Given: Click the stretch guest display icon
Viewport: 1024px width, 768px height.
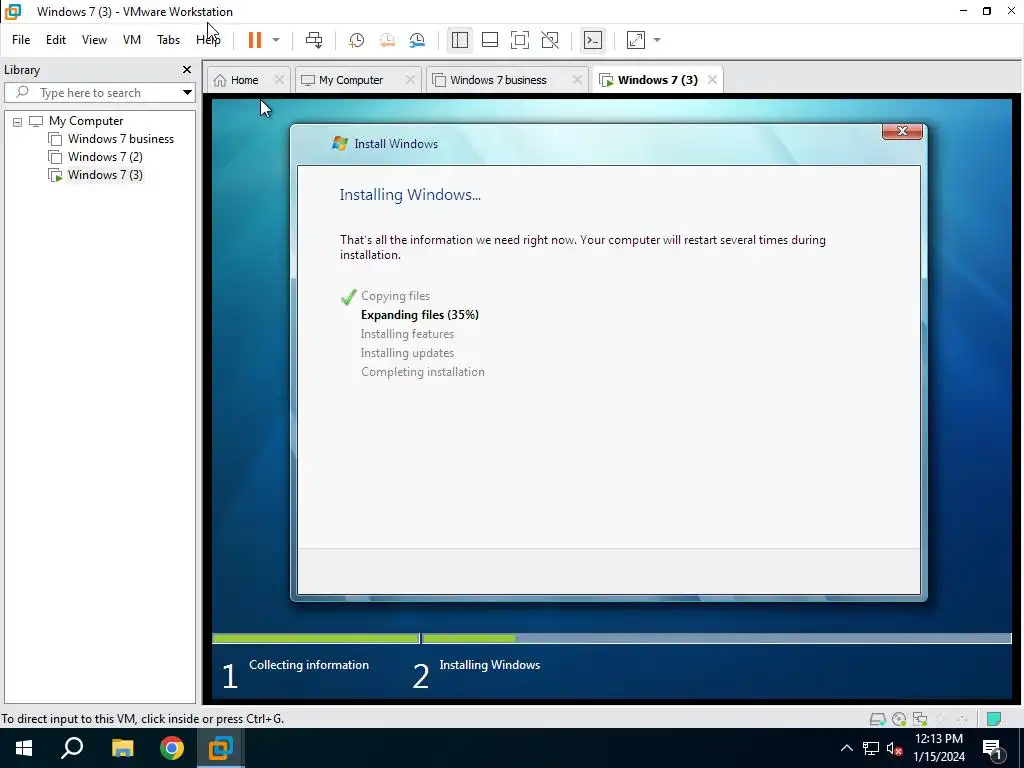Looking at the screenshot, I should click(636, 40).
